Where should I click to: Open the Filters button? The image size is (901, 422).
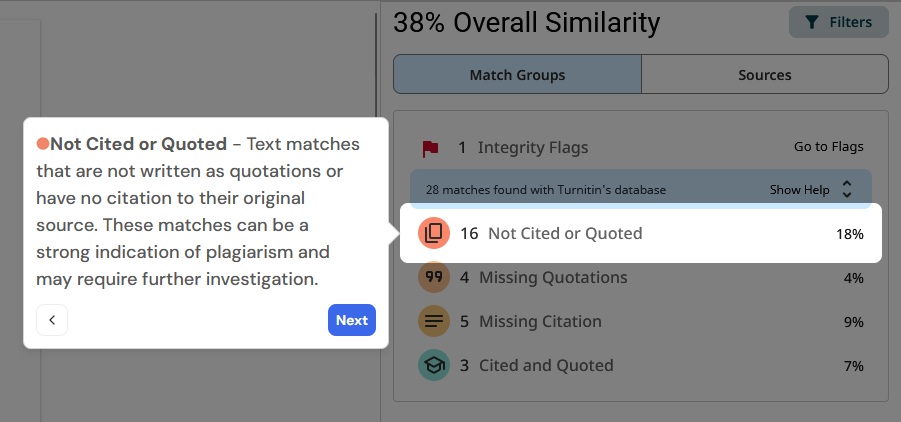(839, 22)
